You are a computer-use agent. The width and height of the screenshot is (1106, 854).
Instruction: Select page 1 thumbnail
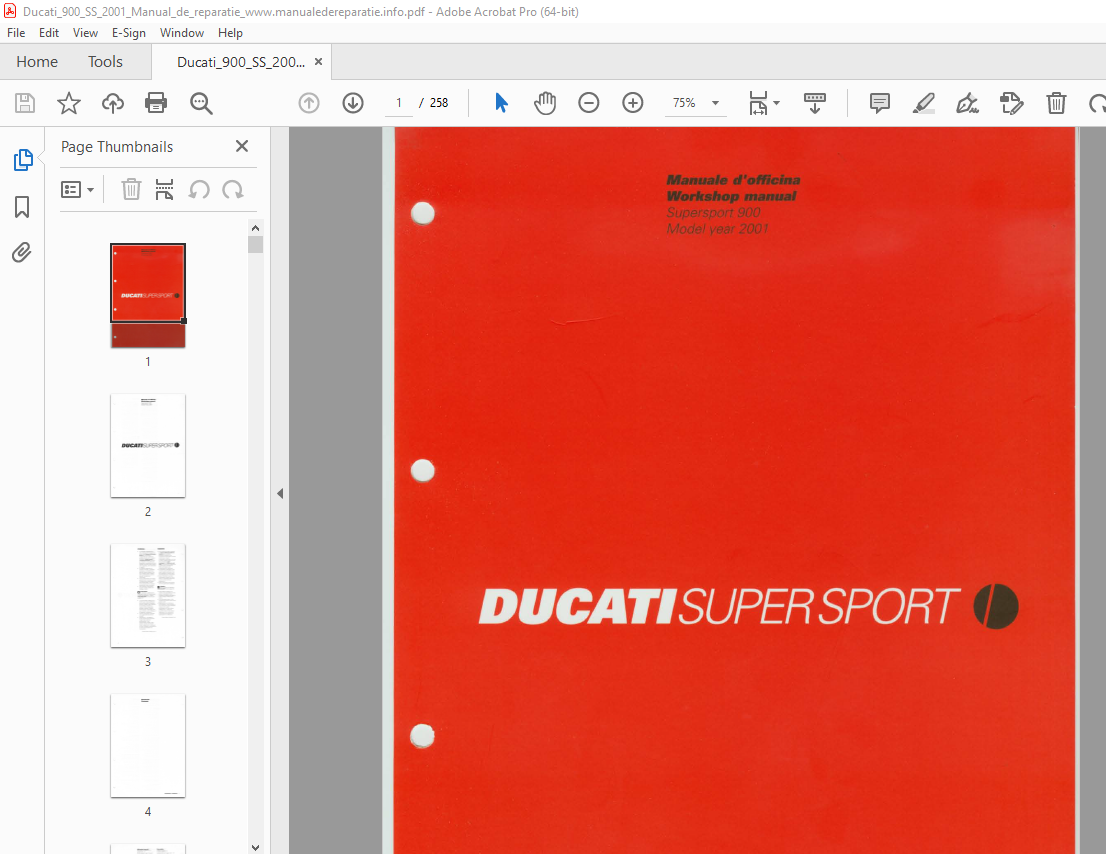click(148, 295)
